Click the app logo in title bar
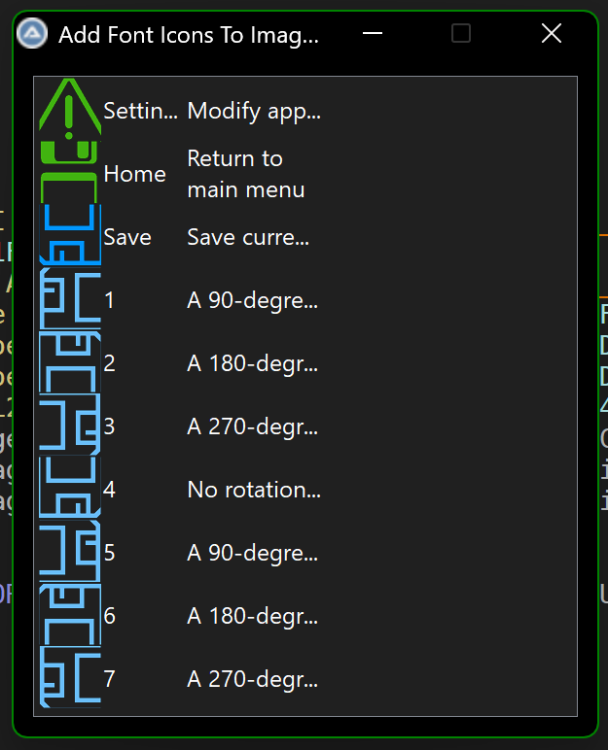 (32, 33)
